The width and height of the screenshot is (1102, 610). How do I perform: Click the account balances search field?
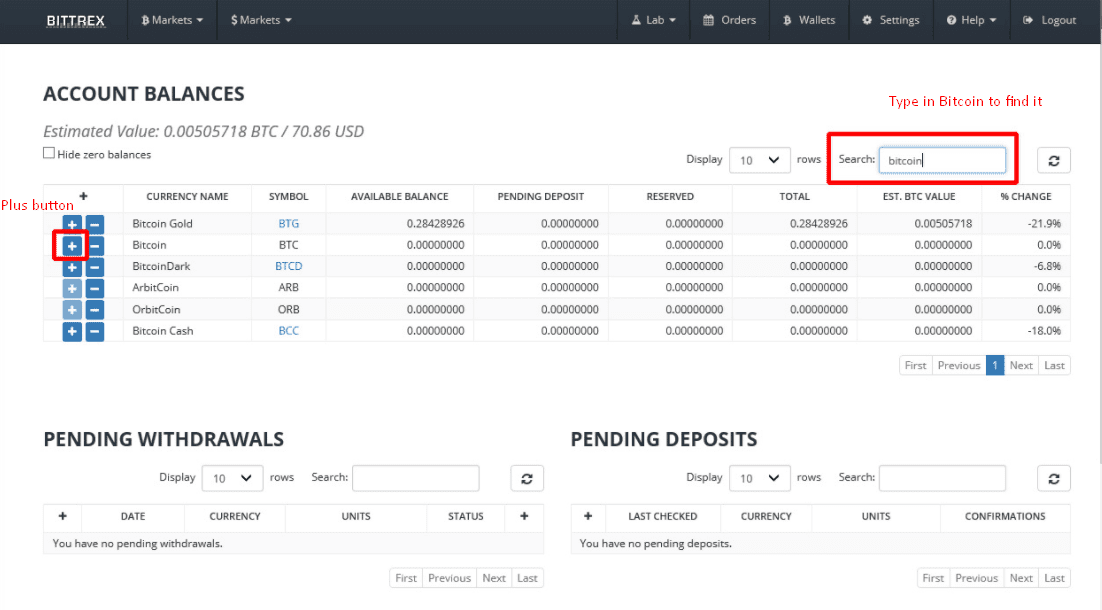click(942, 160)
